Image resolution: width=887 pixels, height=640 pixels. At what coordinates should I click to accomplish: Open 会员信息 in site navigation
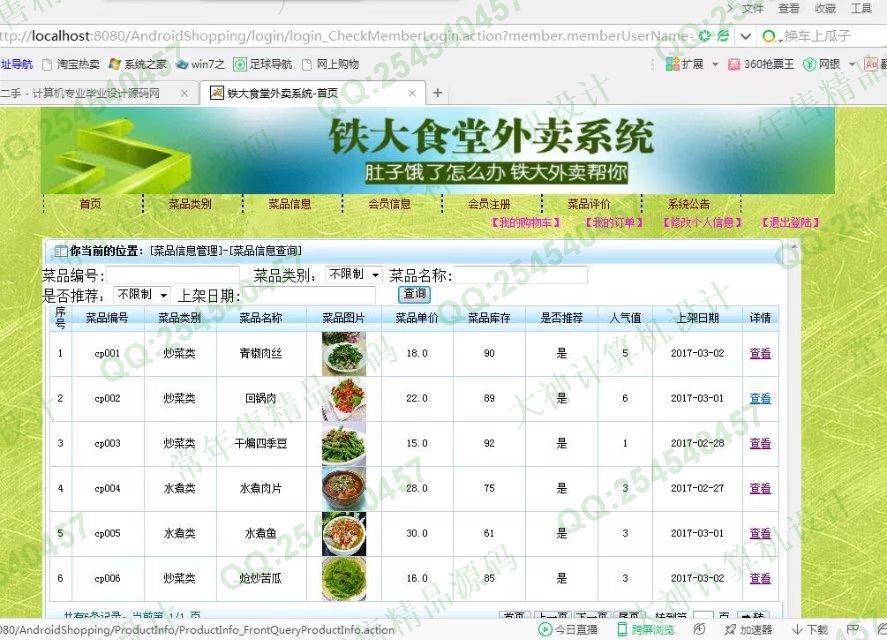click(389, 204)
